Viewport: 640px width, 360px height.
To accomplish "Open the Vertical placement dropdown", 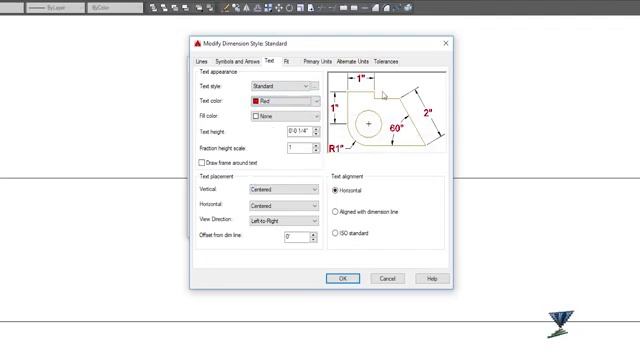I will tap(284, 189).
